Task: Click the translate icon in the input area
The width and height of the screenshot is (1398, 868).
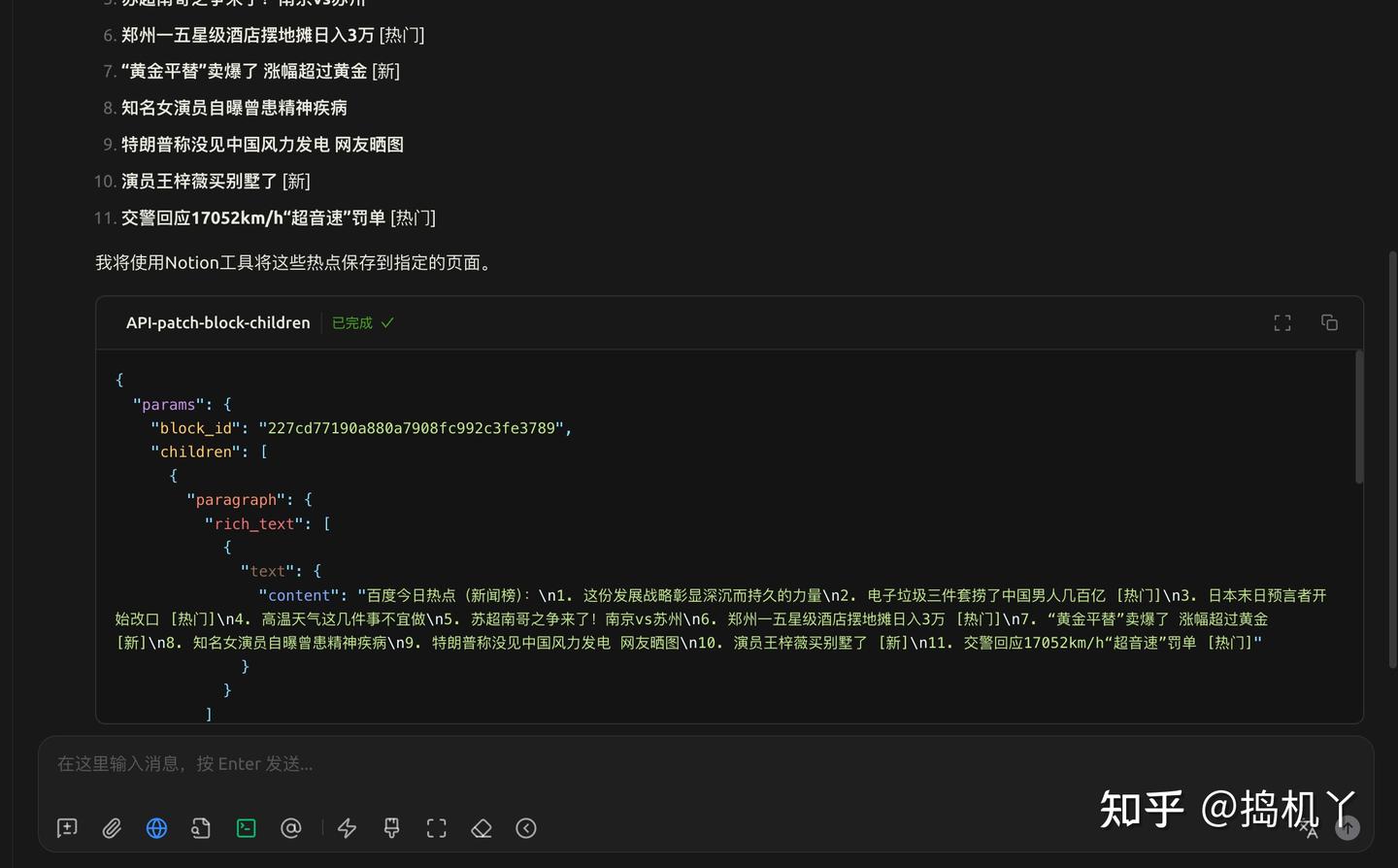Action: tap(1309, 828)
